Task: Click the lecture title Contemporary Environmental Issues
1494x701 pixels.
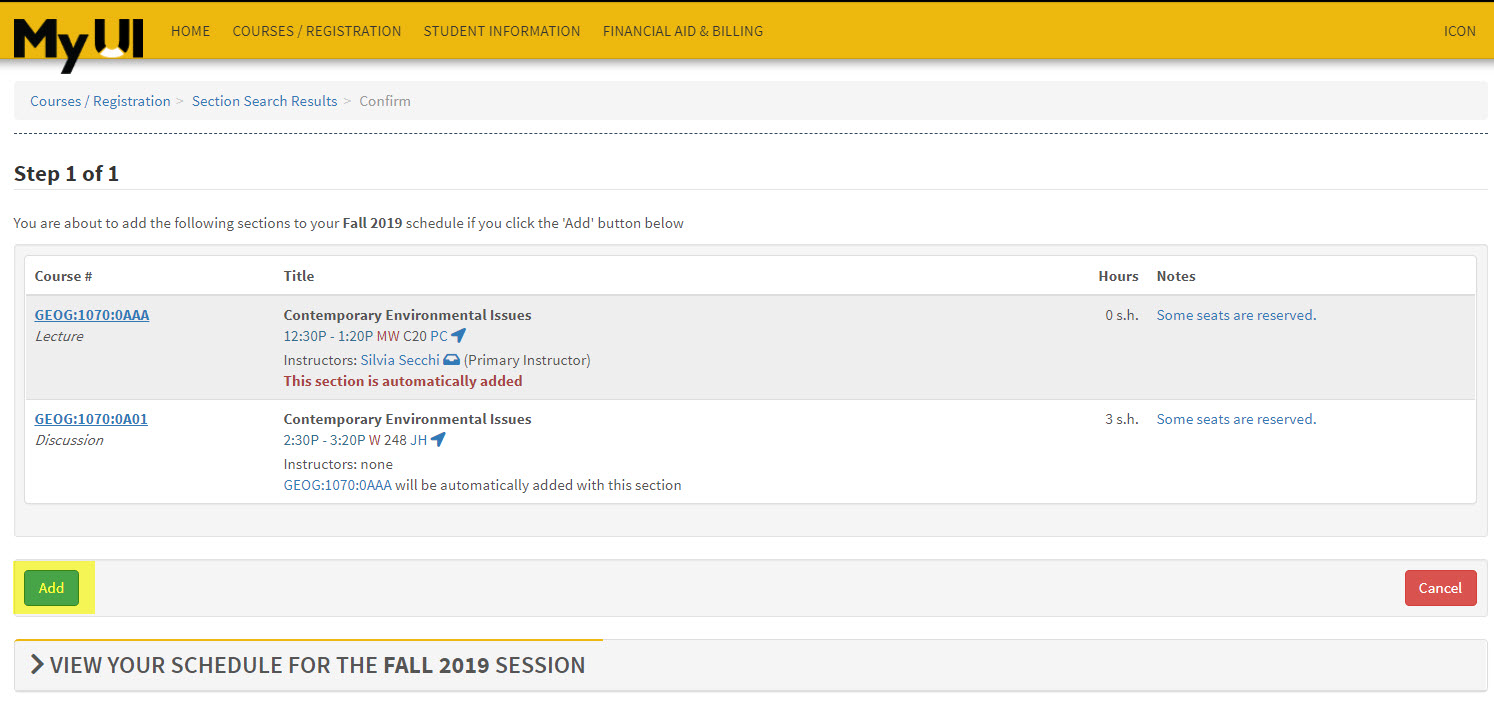Action: [x=408, y=315]
